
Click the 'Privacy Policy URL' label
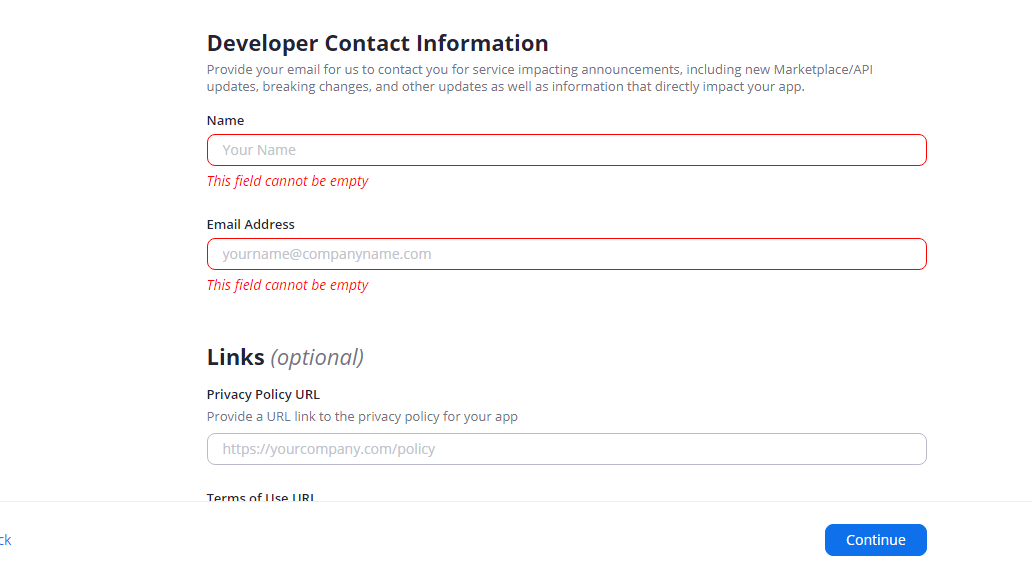point(263,394)
